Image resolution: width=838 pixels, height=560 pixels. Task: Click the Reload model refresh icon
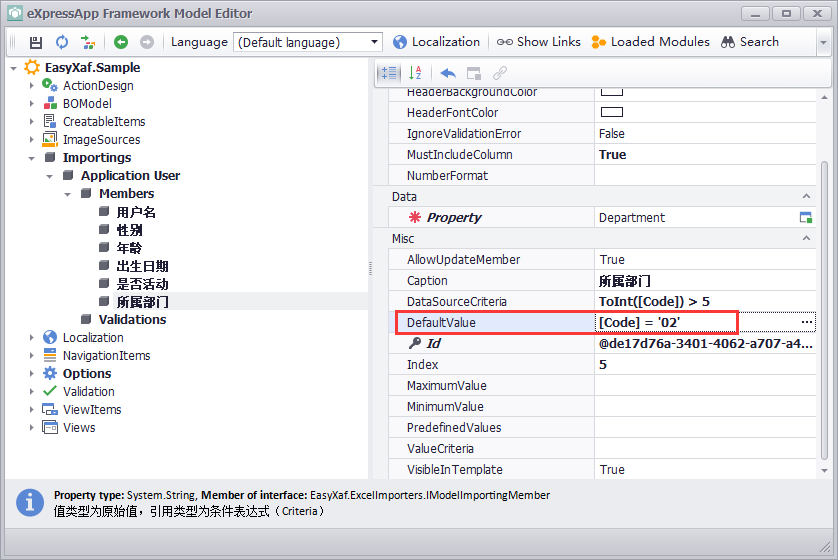[62, 42]
